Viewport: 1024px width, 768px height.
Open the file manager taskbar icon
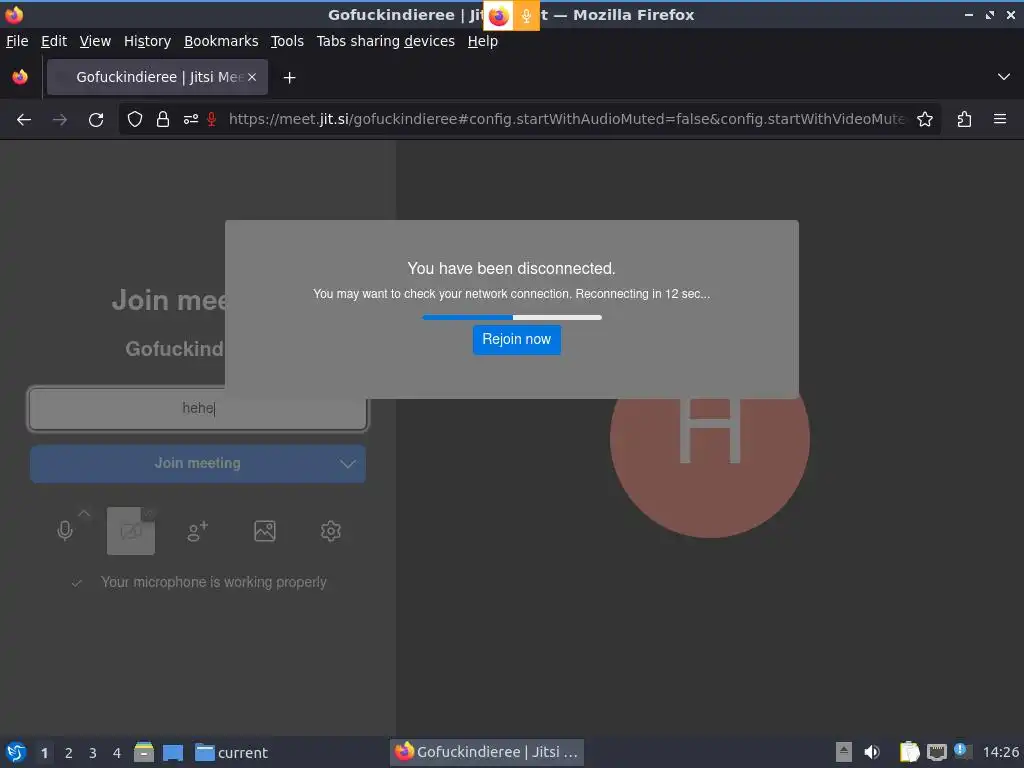(144, 752)
